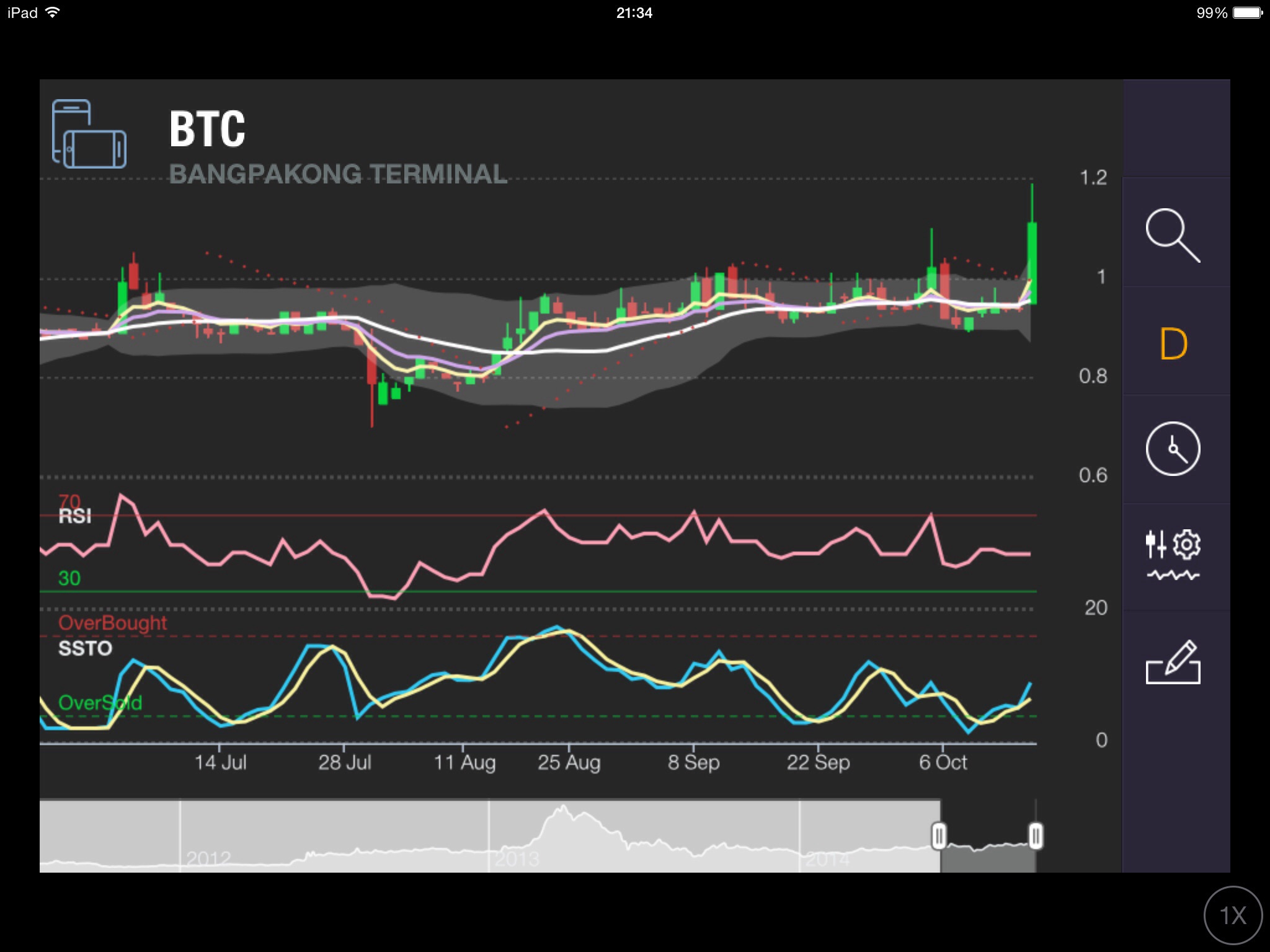Toggle the 1X zoom button
This screenshot has width=1270, height=952.
1233,915
